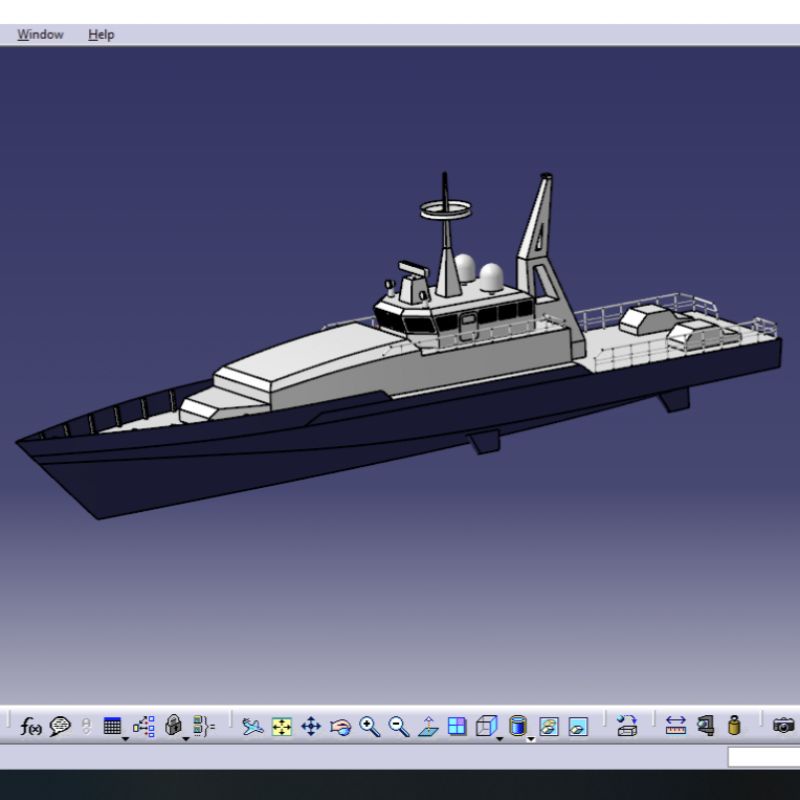The width and height of the screenshot is (800, 800).
Task: Open the Window menu
Action: point(40,33)
